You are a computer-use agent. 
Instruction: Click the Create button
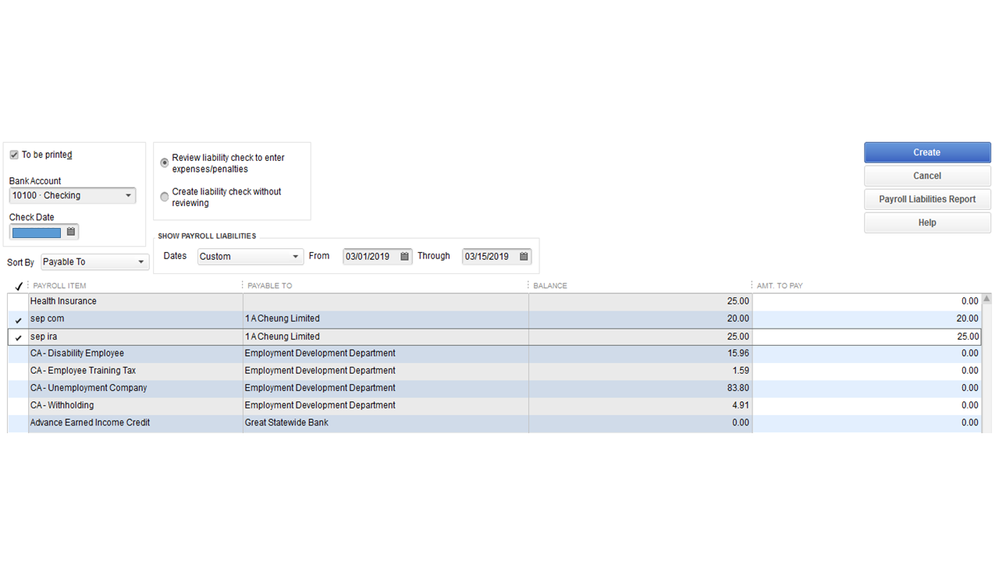(927, 152)
